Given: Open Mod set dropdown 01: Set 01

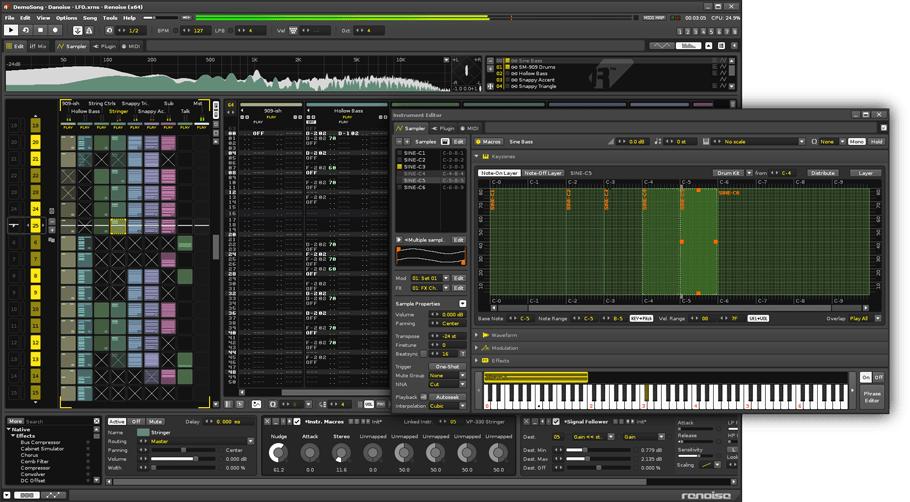Looking at the screenshot, I should click(430, 279).
